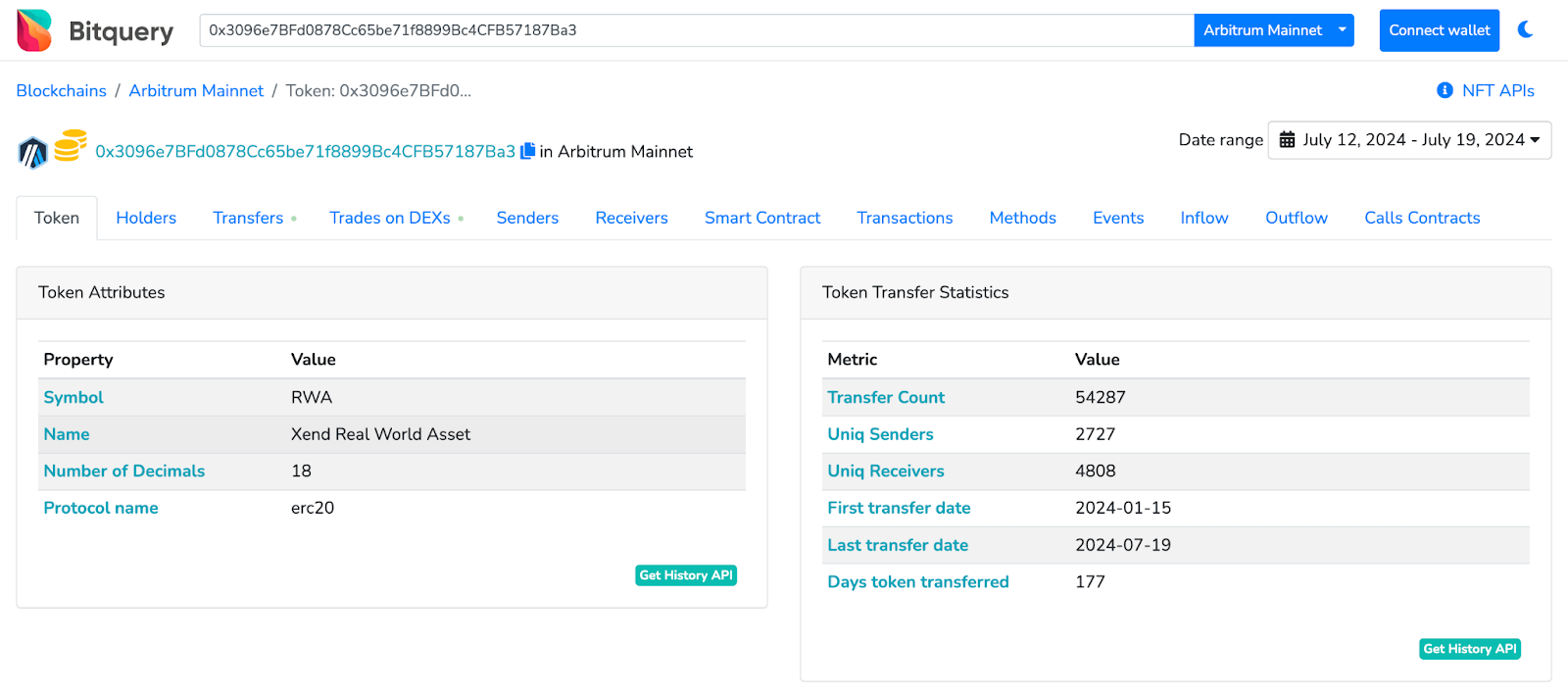The width and height of the screenshot is (1568, 695).
Task: Focus the address search input field
Action: click(697, 30)
